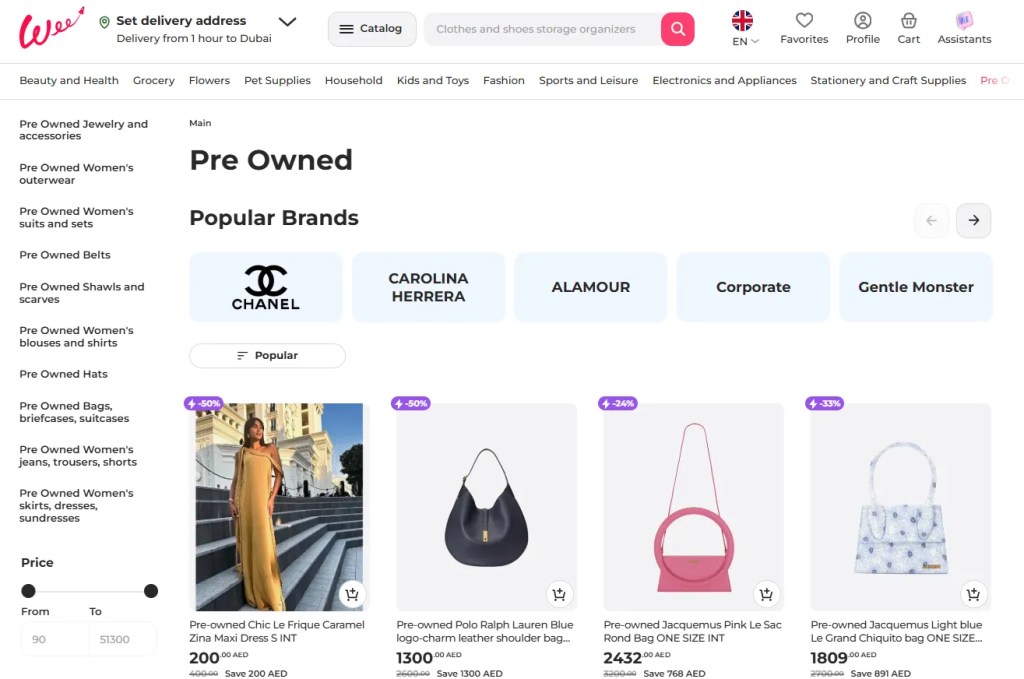Image resolution: width=1024 pixels, height=679 pixels.
Task: Open the Chanel brand card
Action: (x=266, y=287)
